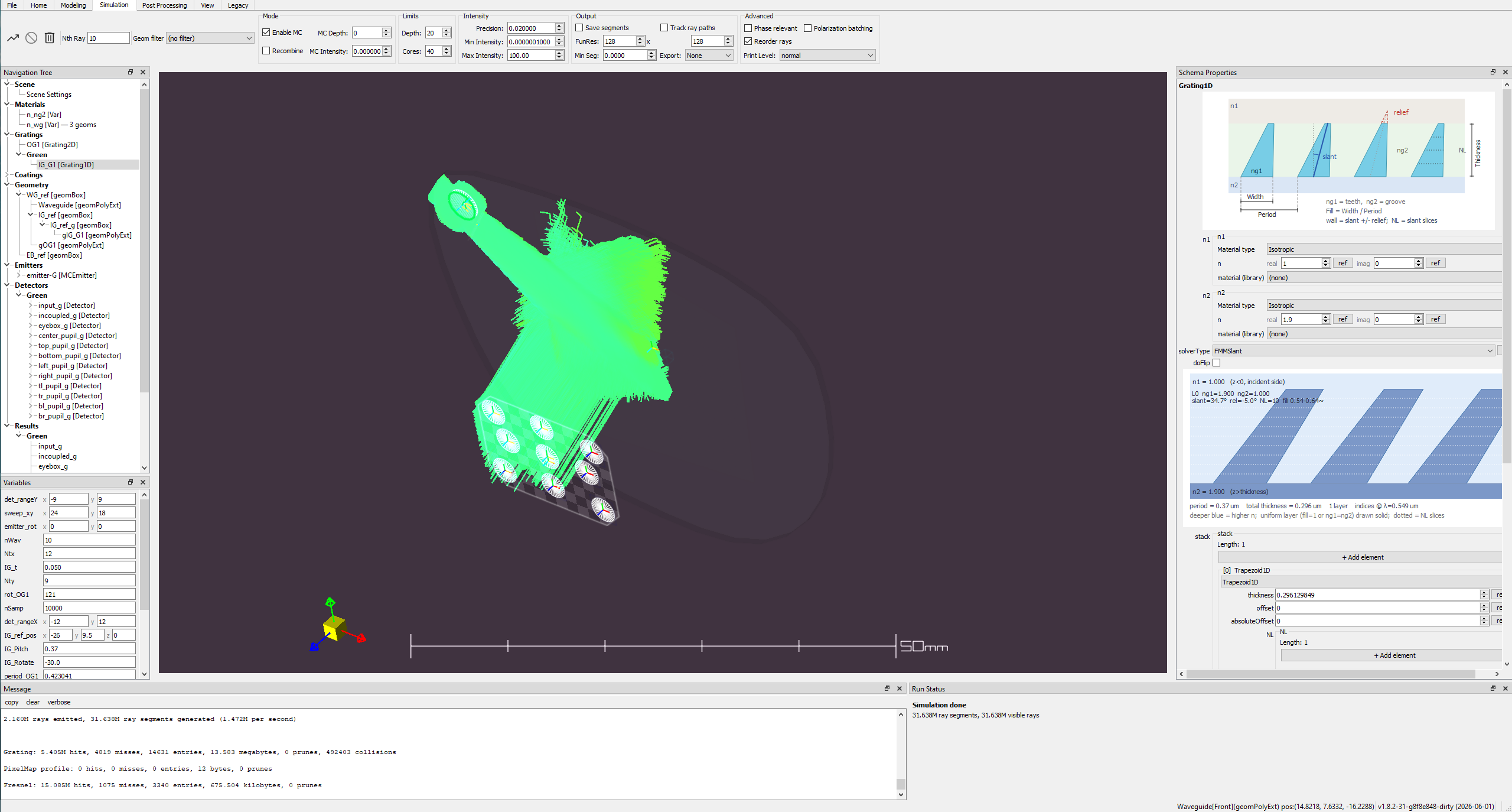Switch to the Modeling tab
The image size is (1512, 812).
(73, 5)
